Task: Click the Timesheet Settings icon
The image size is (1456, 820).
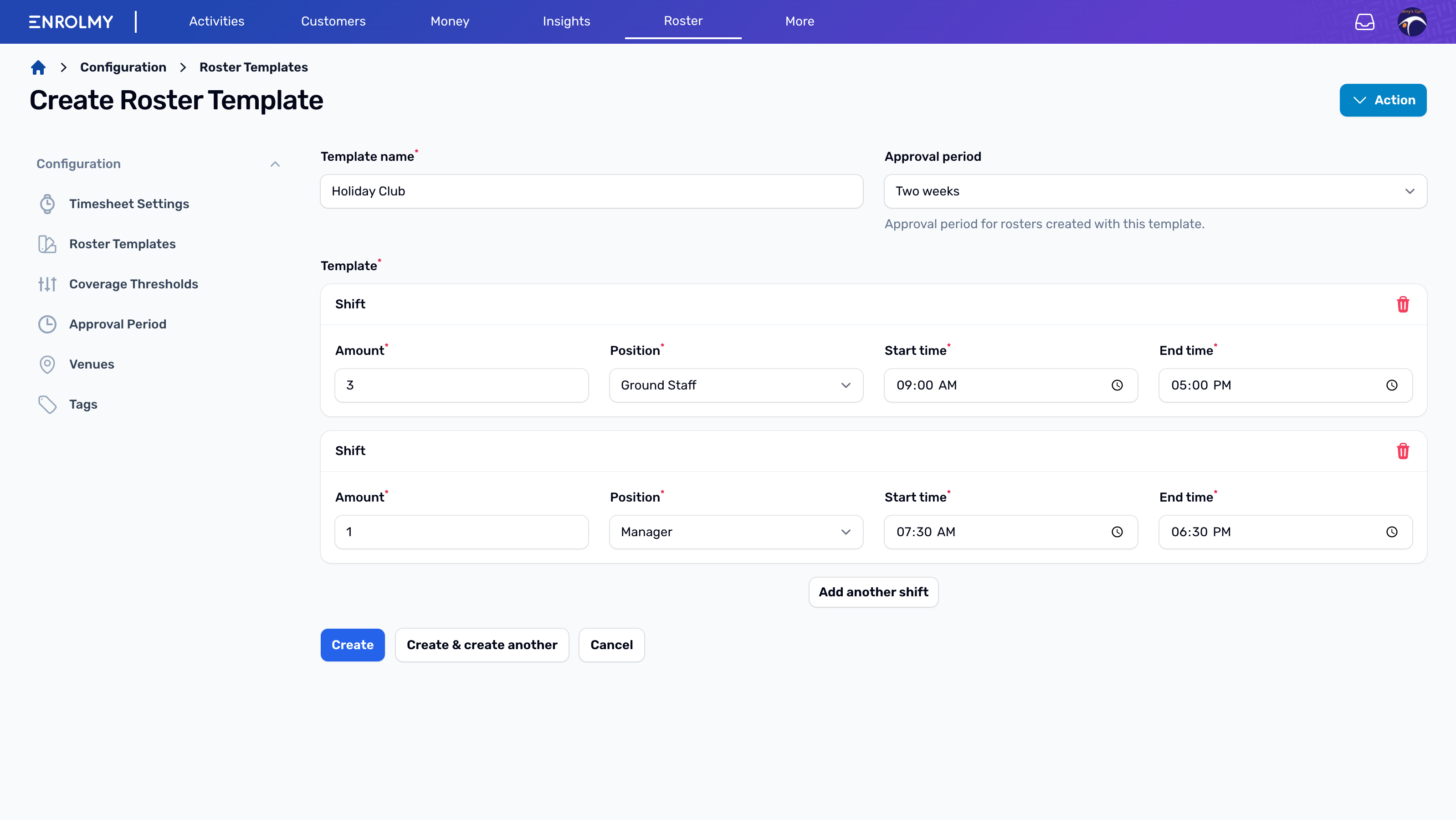Action: coord(47,204)
